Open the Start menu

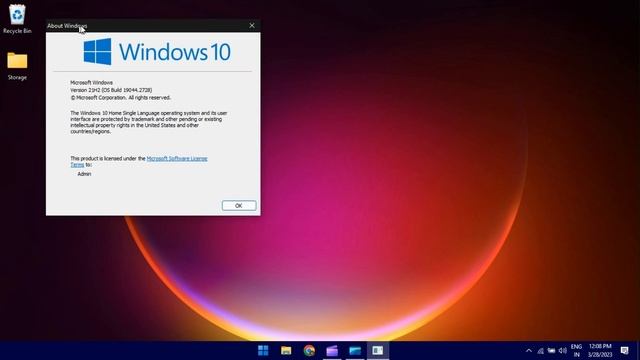click(263, 350)
